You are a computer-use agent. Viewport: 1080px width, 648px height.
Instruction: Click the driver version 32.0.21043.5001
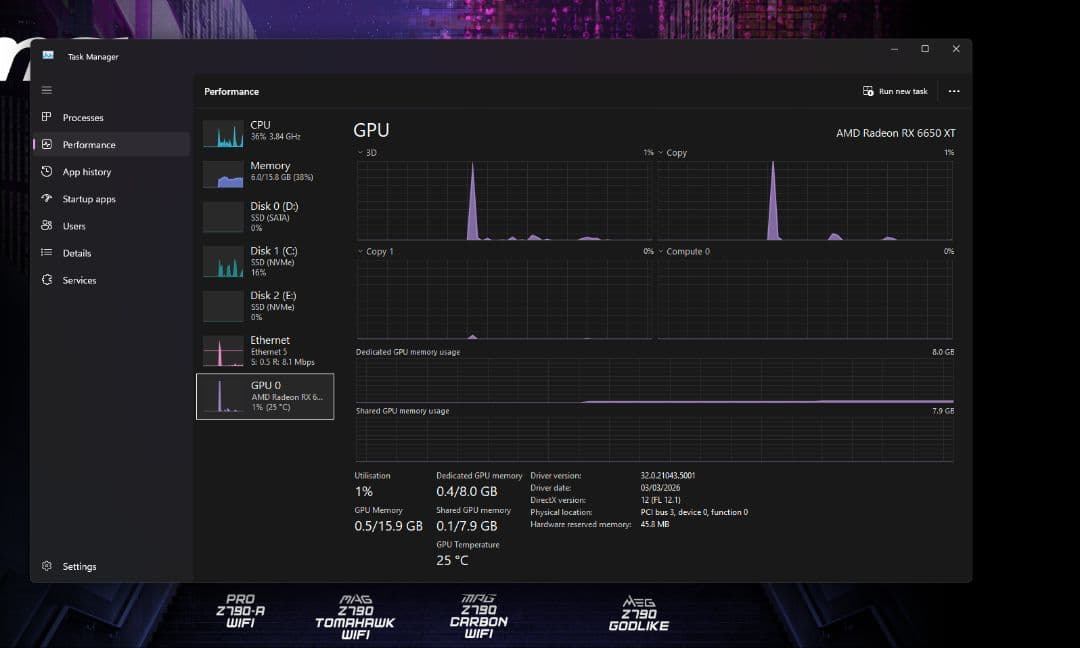(667, 475)
